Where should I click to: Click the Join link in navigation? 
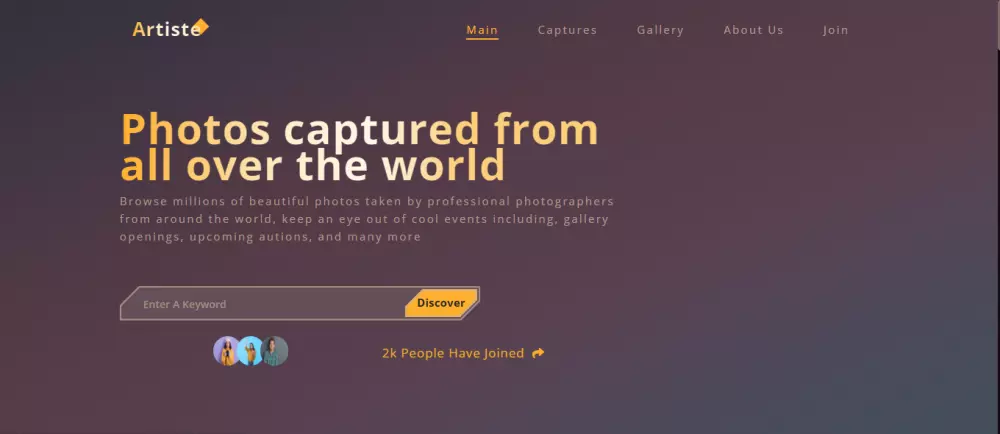click(835, 30)
